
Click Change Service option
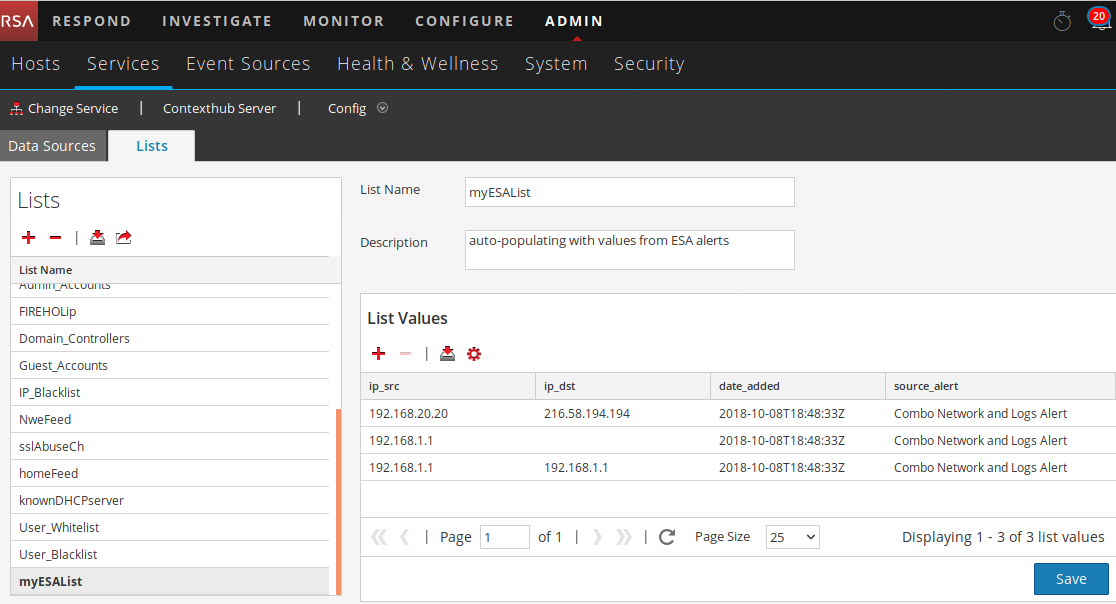64,108
